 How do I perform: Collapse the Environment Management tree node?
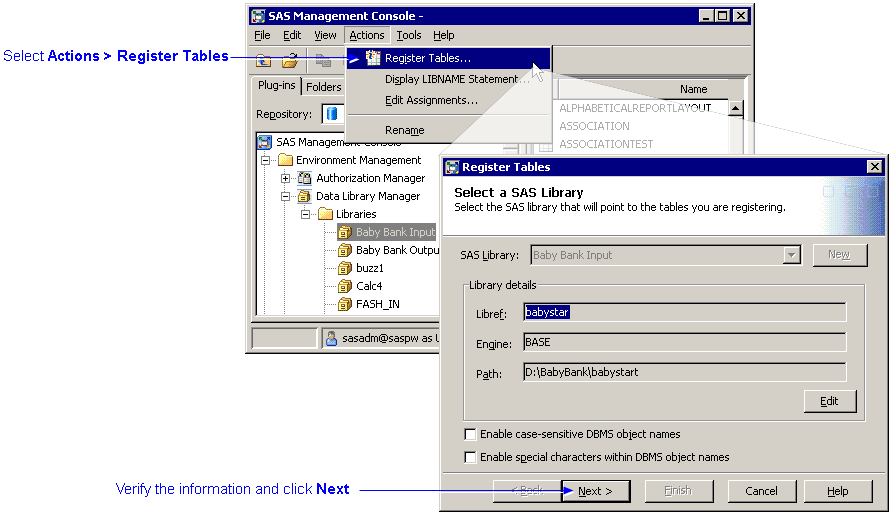coord(266,160)
